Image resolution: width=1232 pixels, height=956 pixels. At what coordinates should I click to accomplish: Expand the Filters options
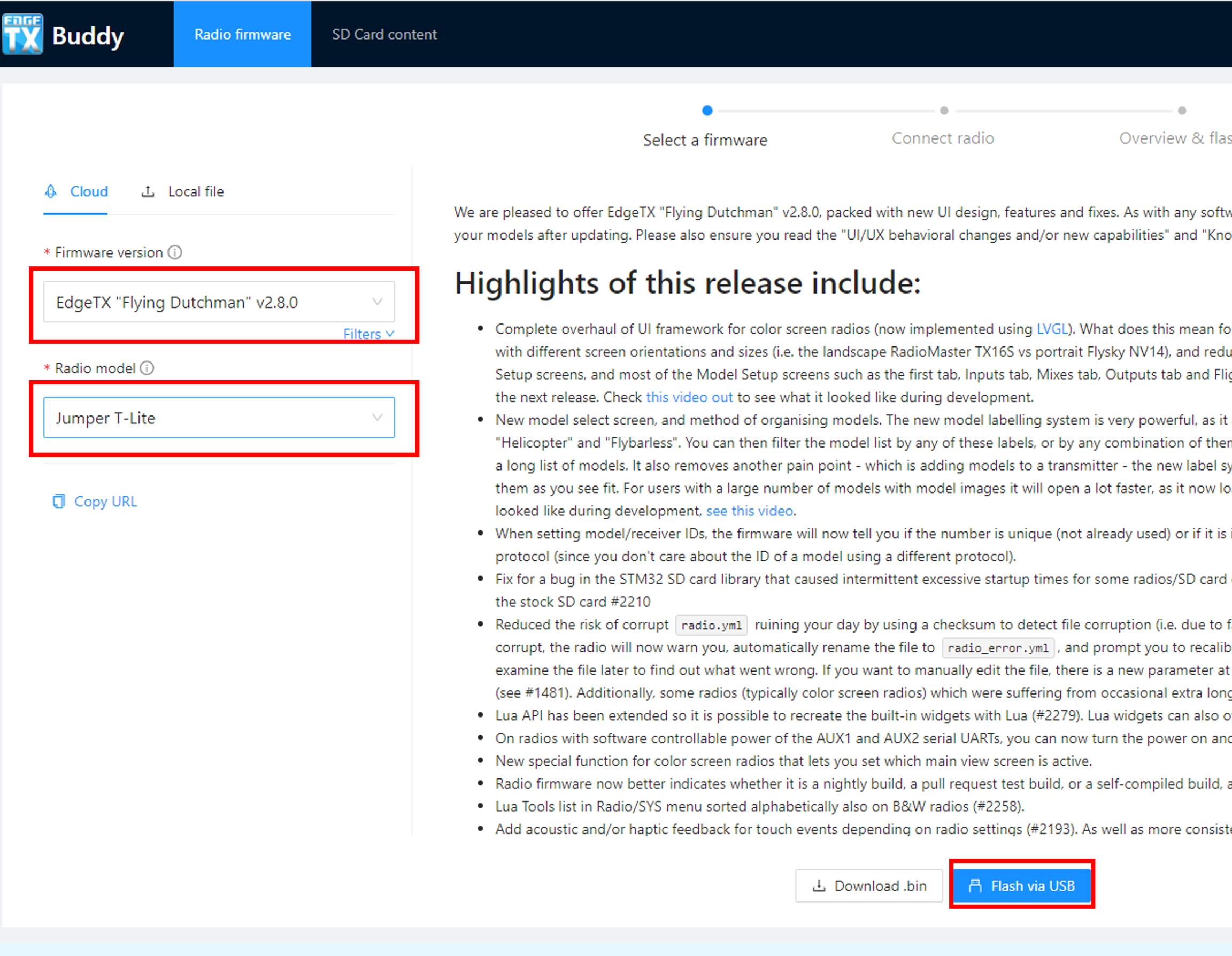[x=368, y=334]
